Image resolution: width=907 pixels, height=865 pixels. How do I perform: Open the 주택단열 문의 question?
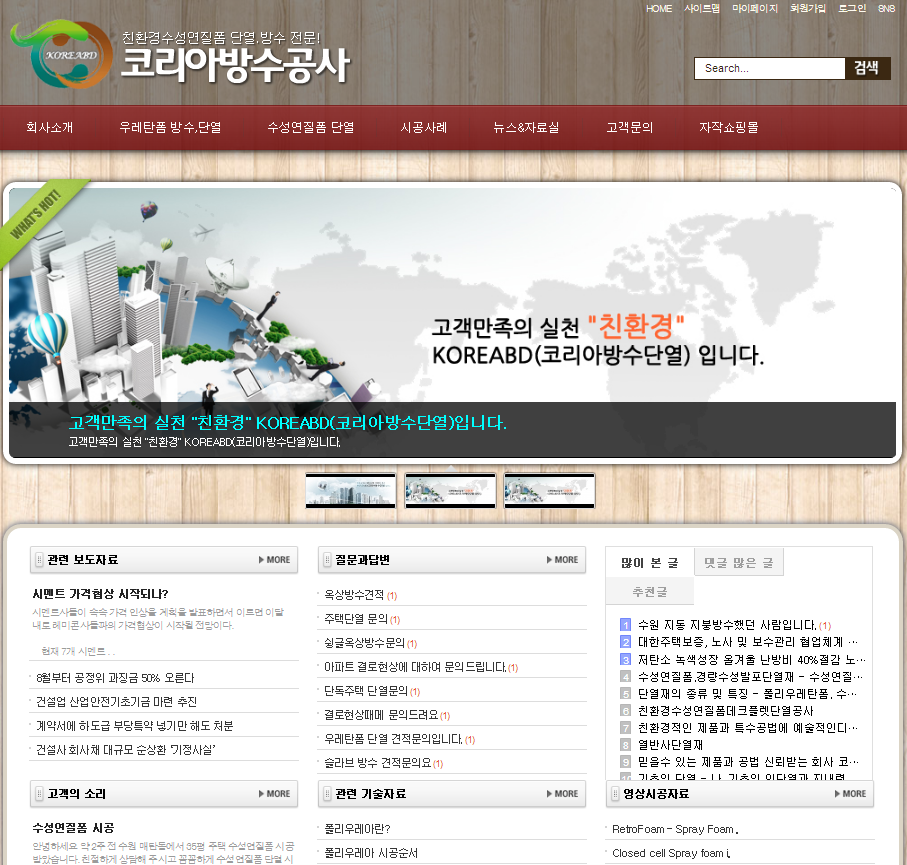pos(356,619)
